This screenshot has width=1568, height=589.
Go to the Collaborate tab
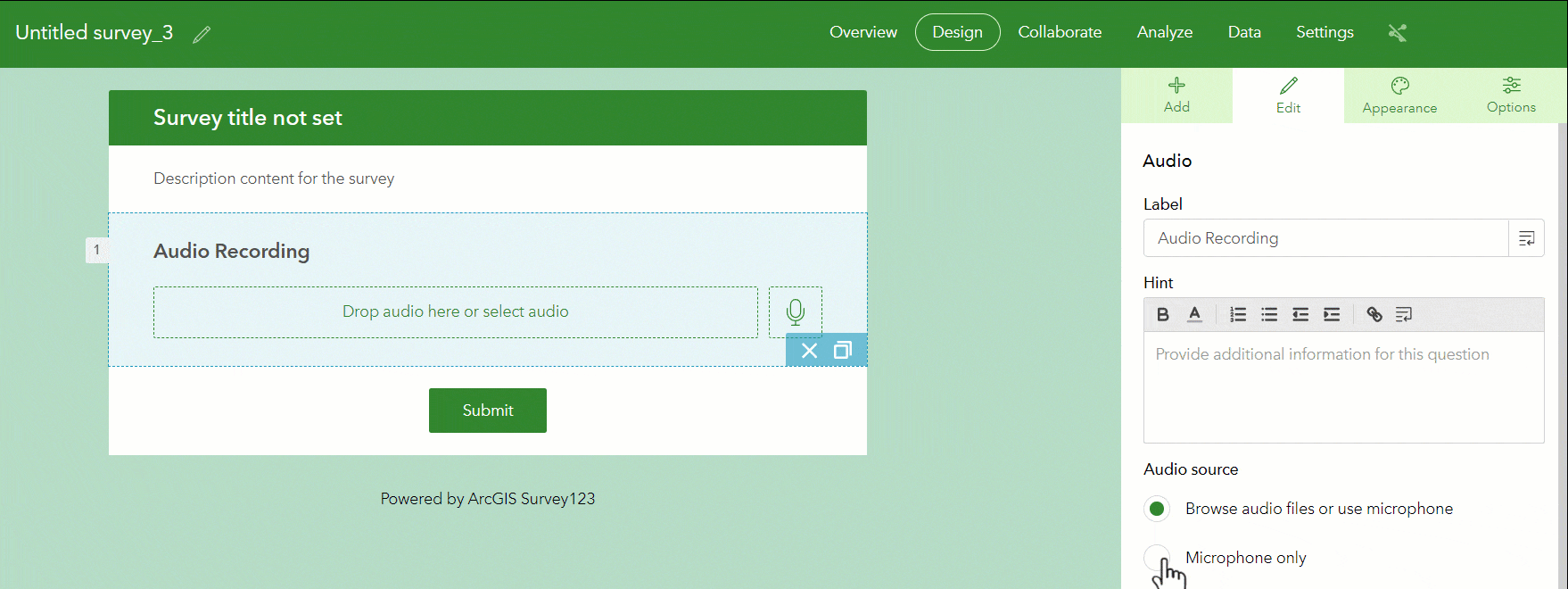1060,32
